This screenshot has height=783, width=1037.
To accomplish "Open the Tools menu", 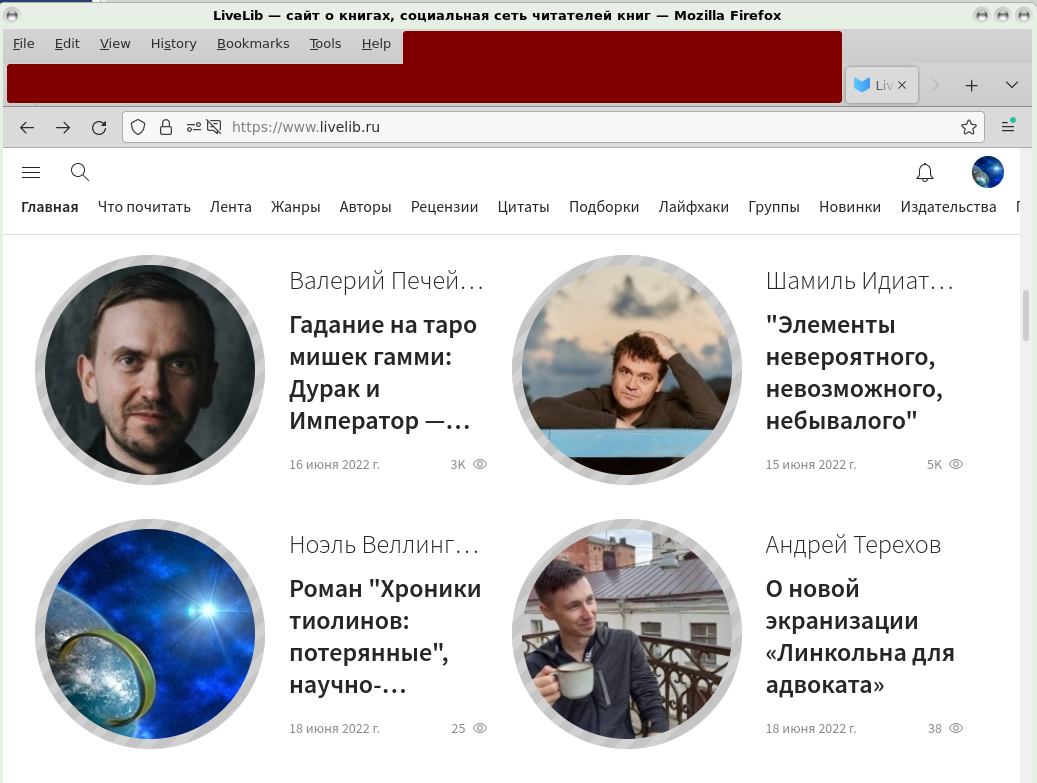I will 325,44.
